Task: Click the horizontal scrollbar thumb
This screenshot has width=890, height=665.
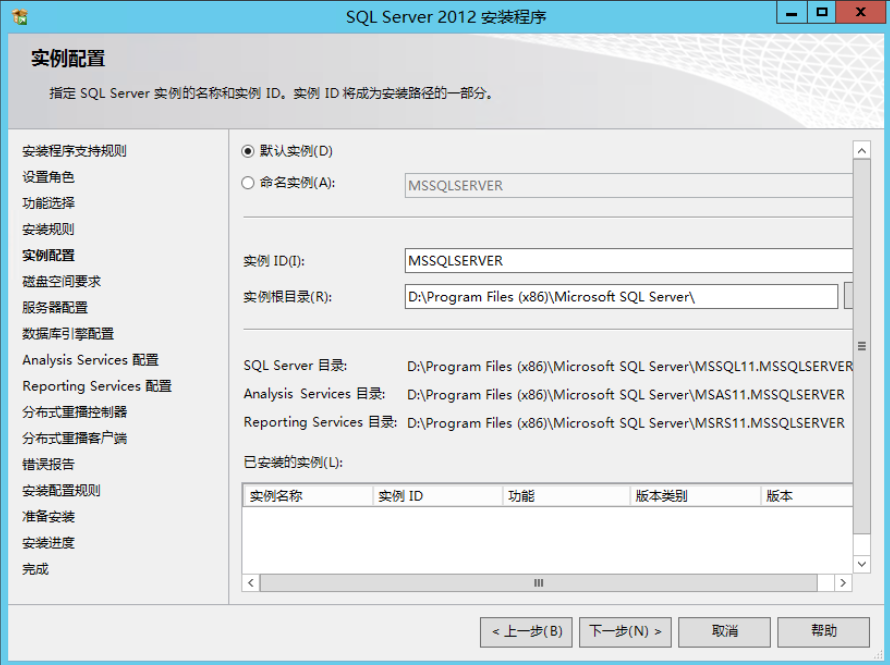Action: click(539, 583)
